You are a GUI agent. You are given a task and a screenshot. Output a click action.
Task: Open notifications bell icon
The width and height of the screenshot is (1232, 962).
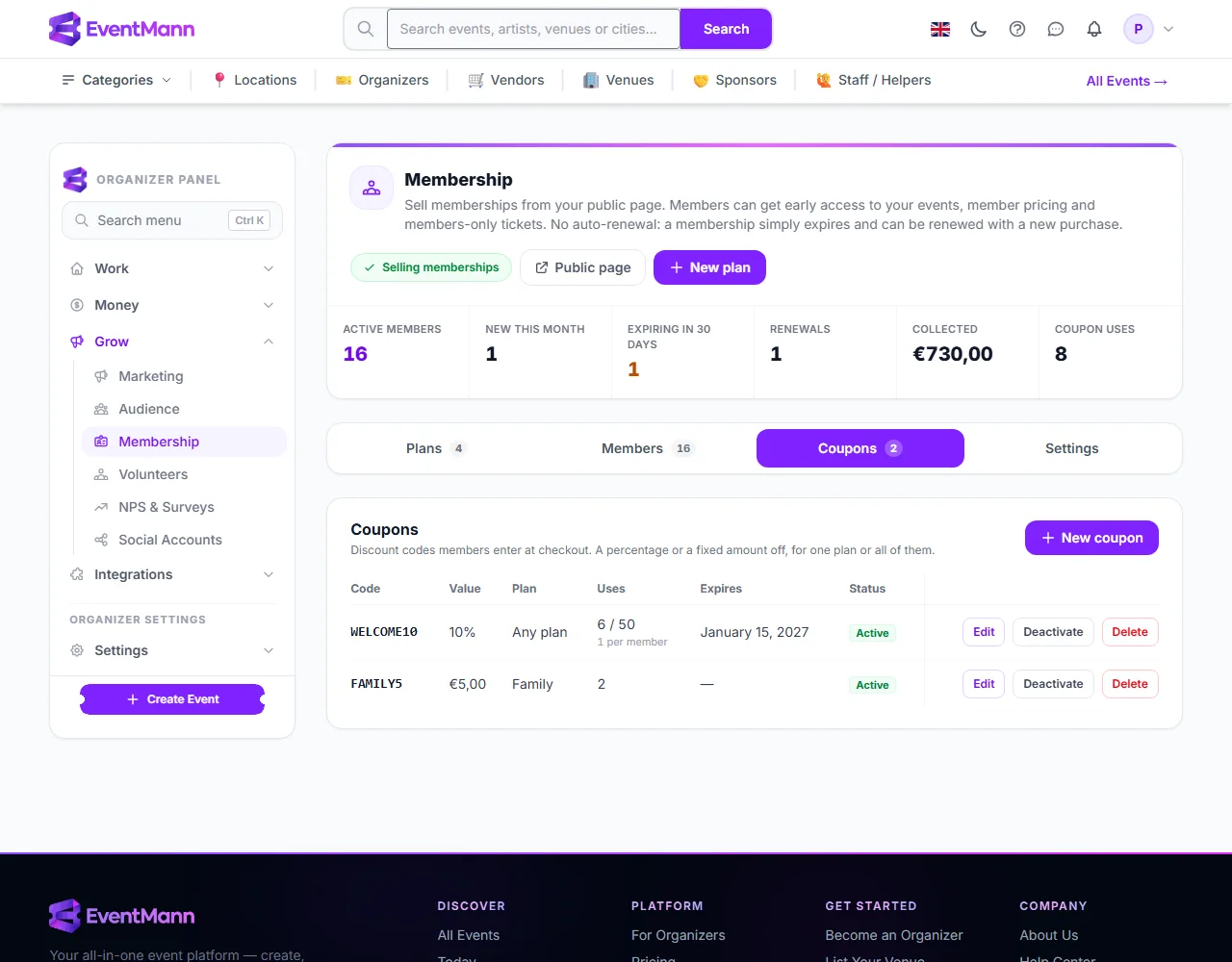coord(1094,29)
